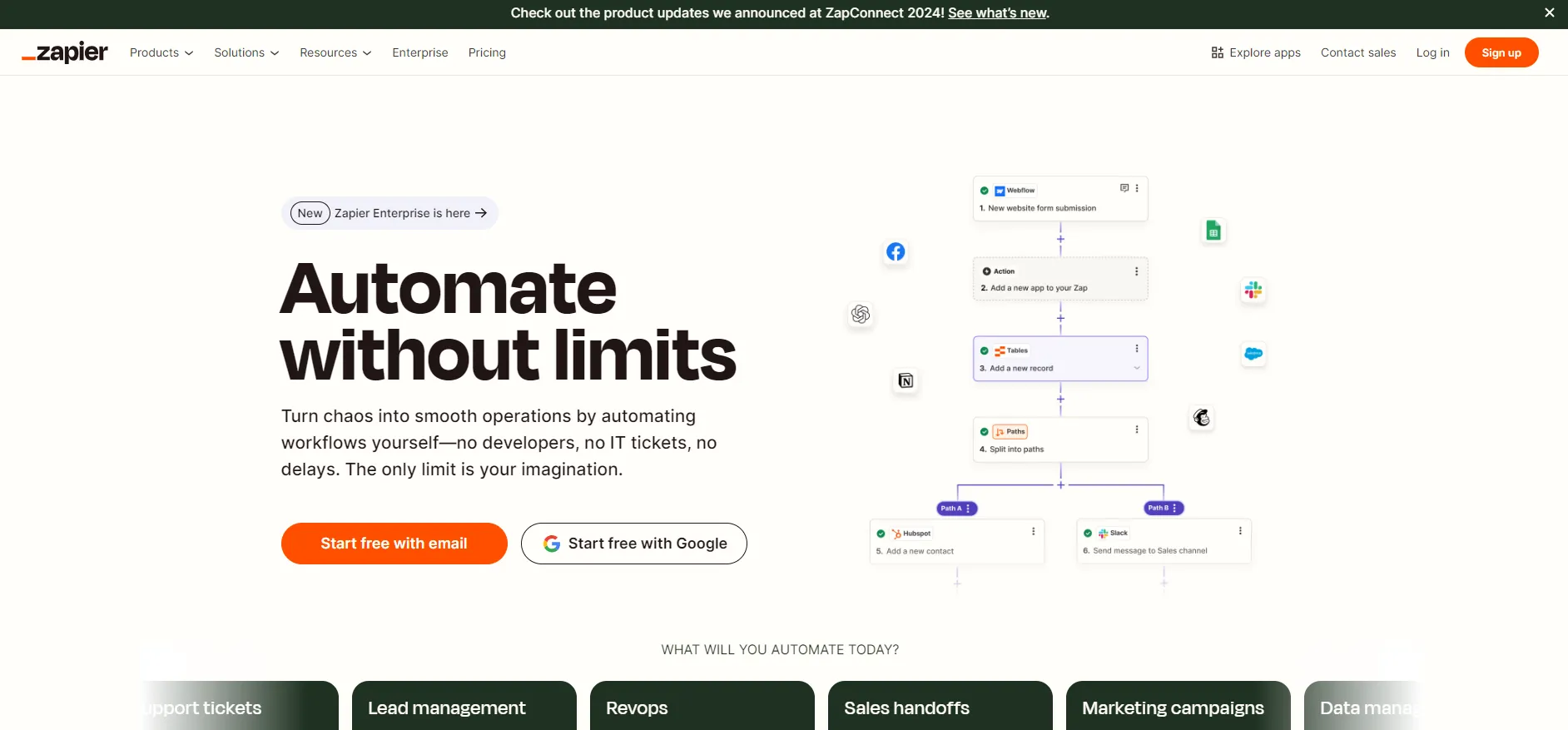
Task: Open the Action step three-dot menu
Action: (1137, 271)
